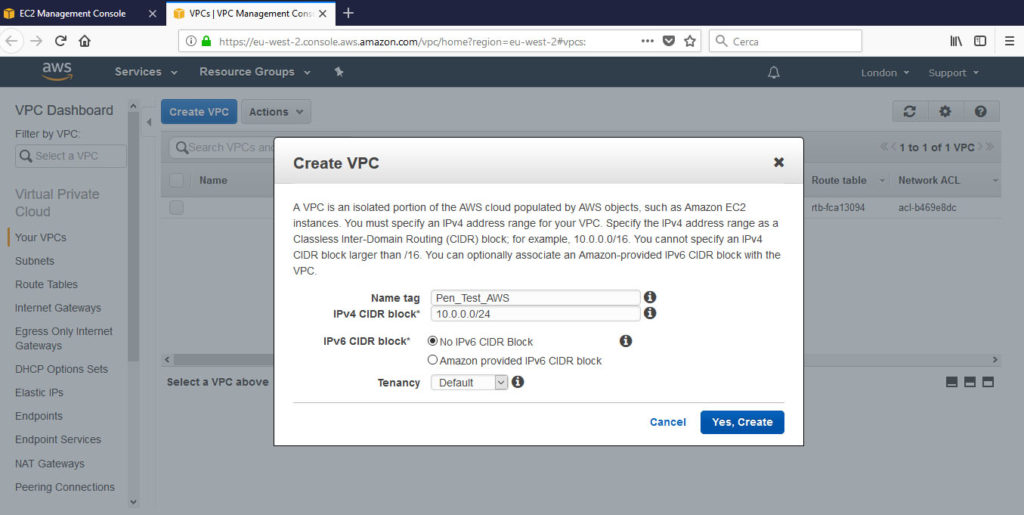Click the minimized bottom pane layout icon

pos(952,382)
